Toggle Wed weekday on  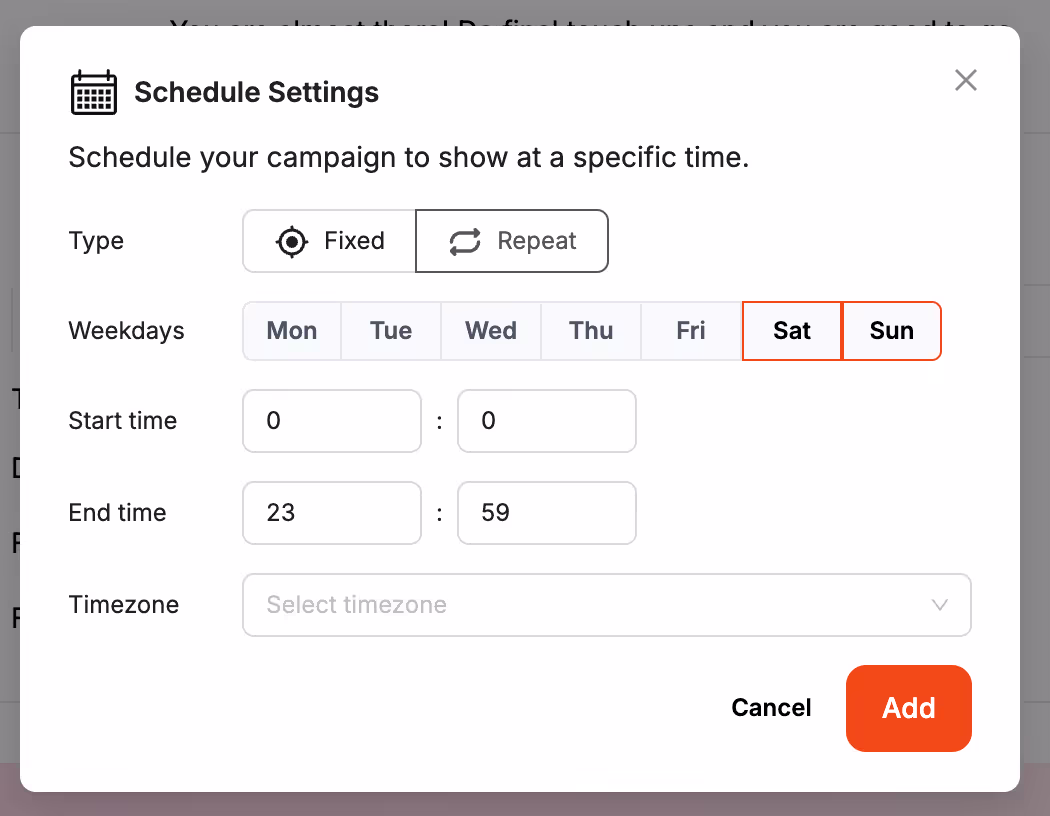491,331
